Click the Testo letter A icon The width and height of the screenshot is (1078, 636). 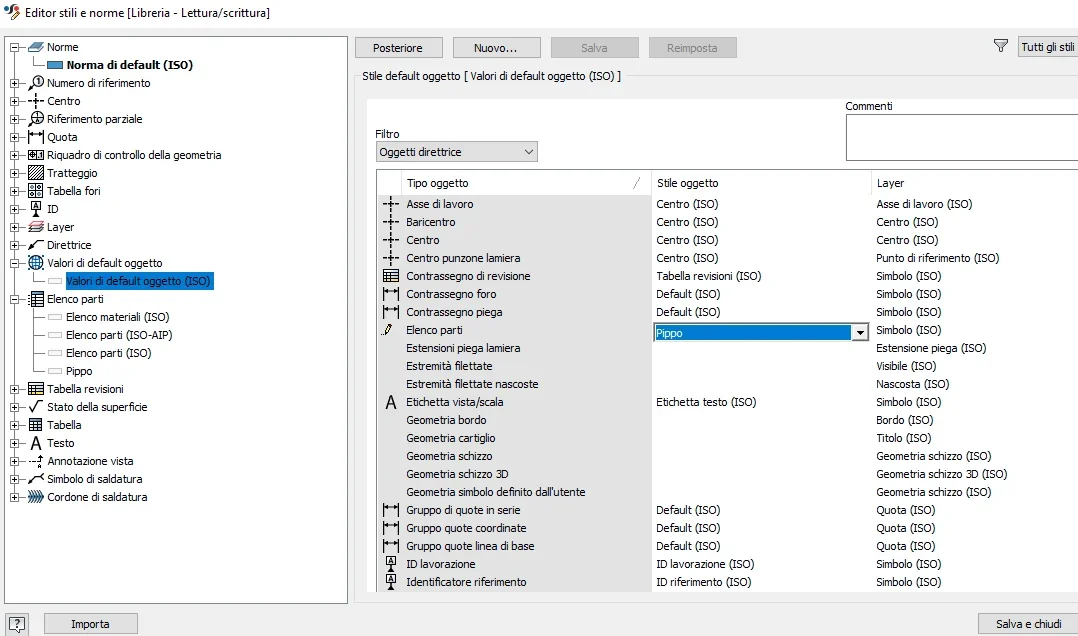pos(36,443)
